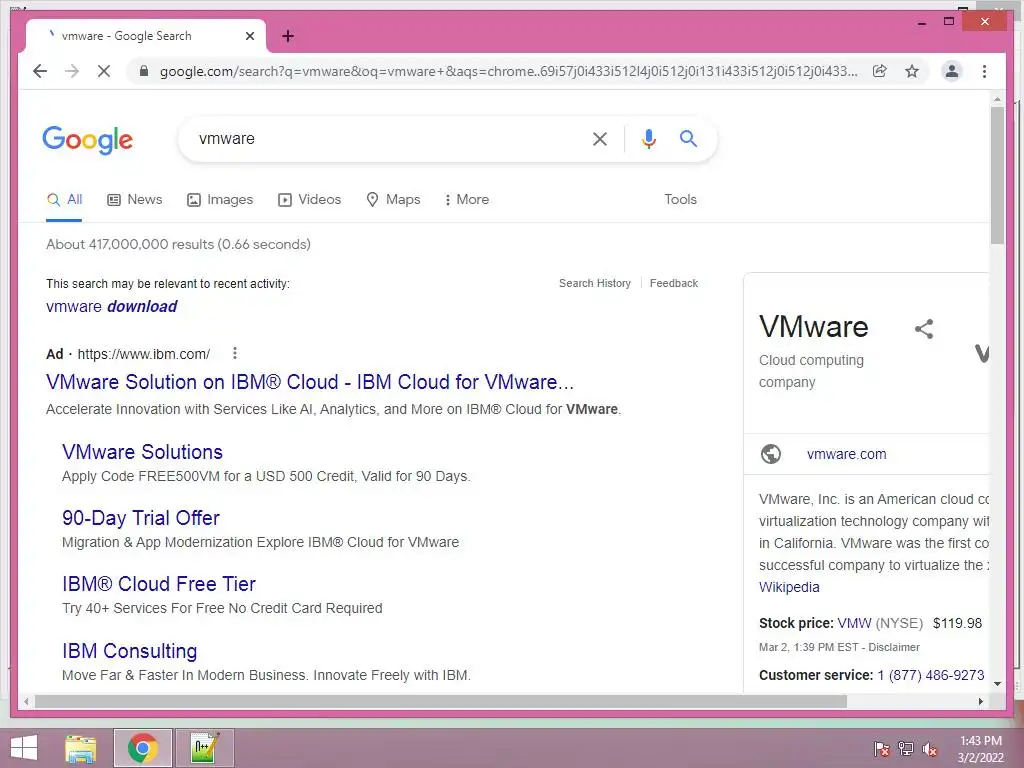The image size is (1024, 768).
Task: Click the vertical scrollbar down arrow
Action: (997, 684)
